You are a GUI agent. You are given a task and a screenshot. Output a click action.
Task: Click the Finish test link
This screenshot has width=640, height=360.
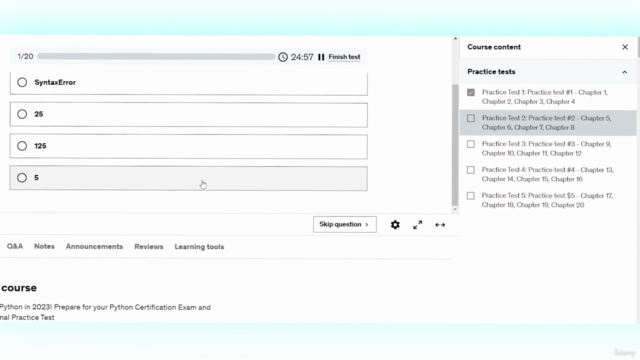[x=344, y=57]
